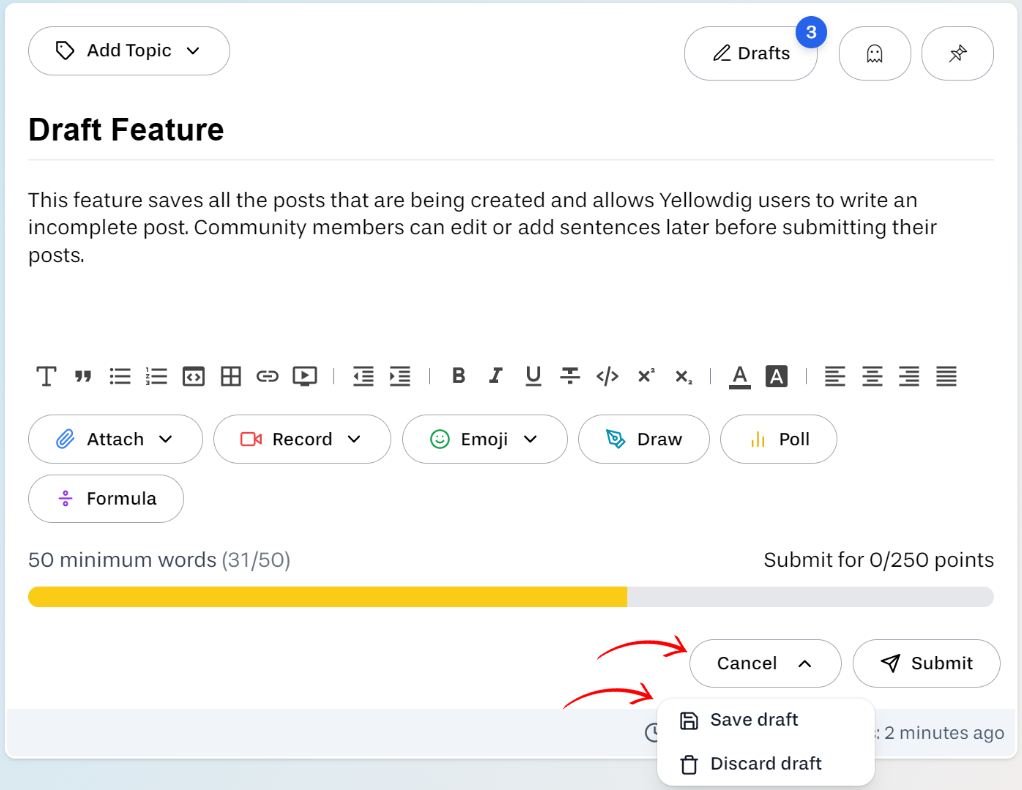Click the yellow word-count progress bar

click(x=327, y=597)
